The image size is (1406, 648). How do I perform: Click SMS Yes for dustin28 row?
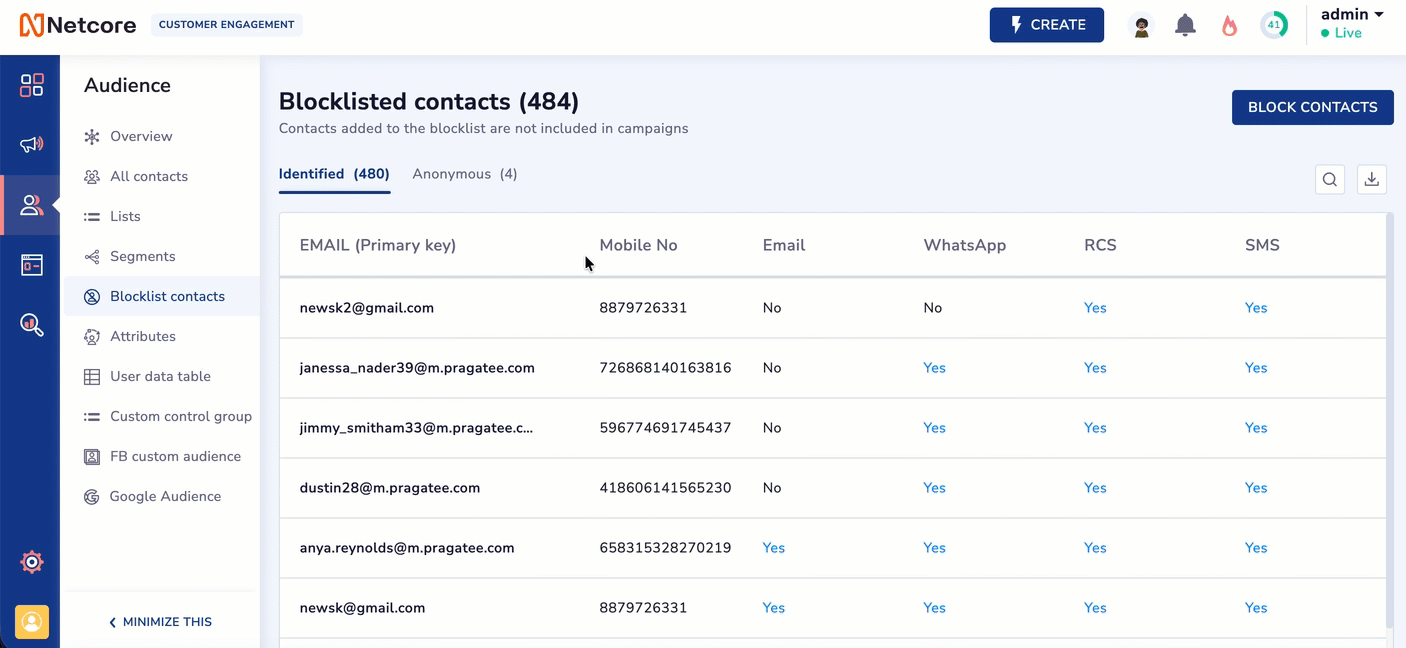[x=1256, y=488]
